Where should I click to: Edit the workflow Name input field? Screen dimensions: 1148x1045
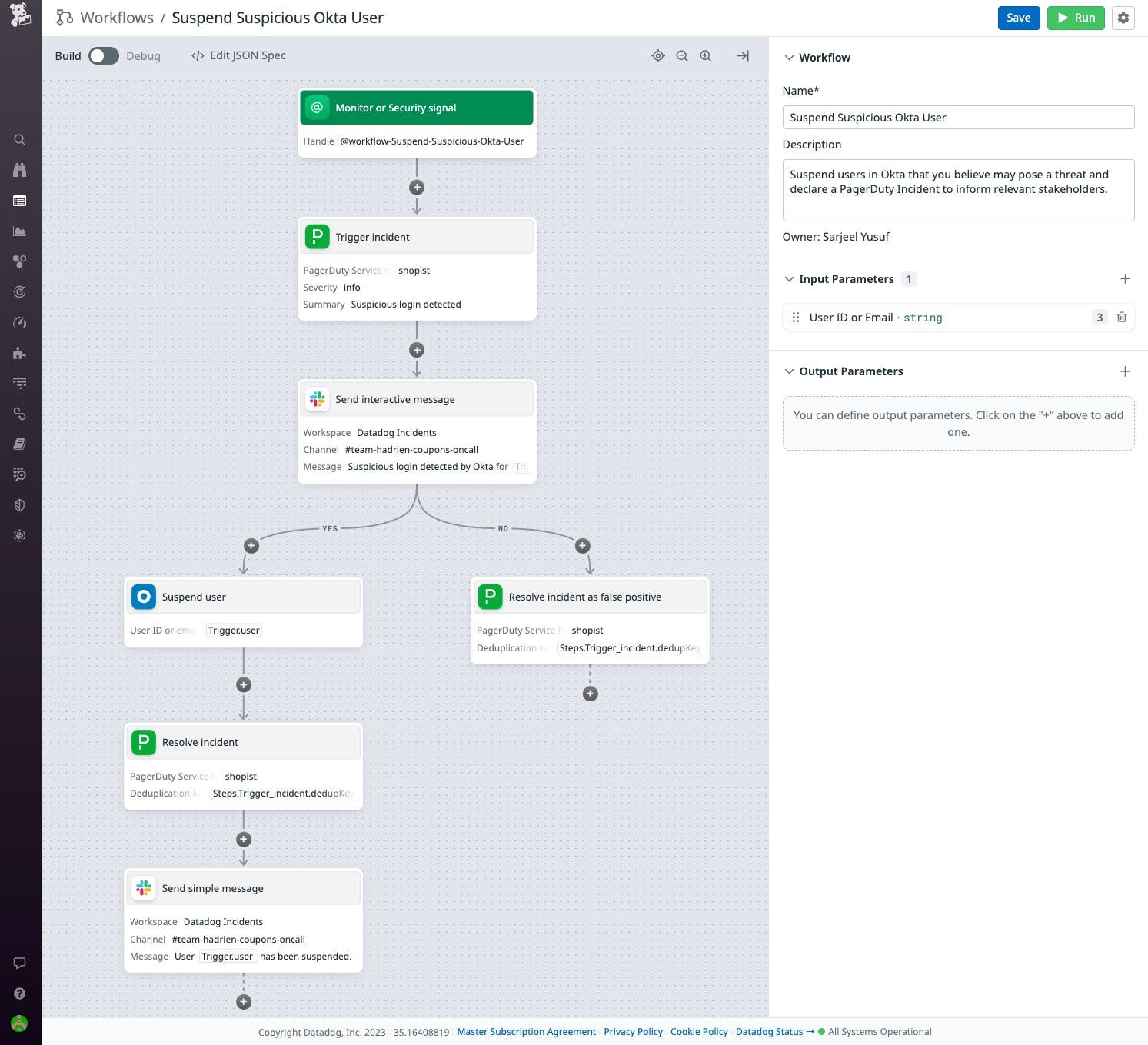coord(958,117)
